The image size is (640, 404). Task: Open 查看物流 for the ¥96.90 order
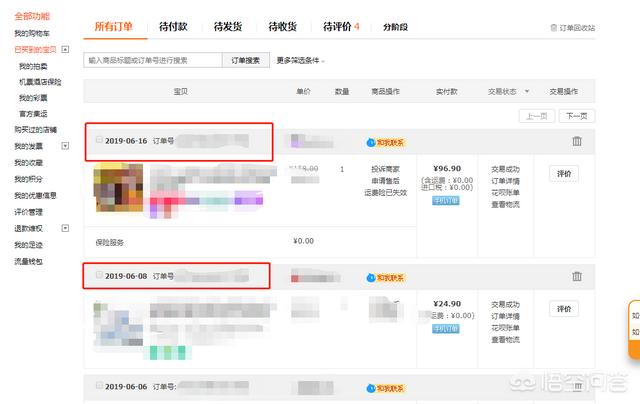(x=505, y=204)
